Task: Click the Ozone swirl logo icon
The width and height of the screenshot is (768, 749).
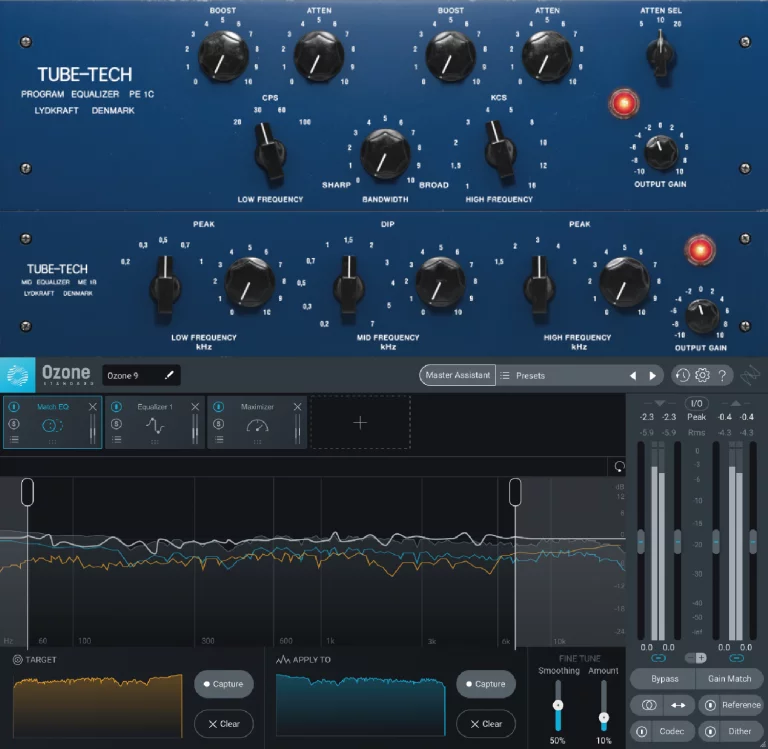Action: (18, 375)
